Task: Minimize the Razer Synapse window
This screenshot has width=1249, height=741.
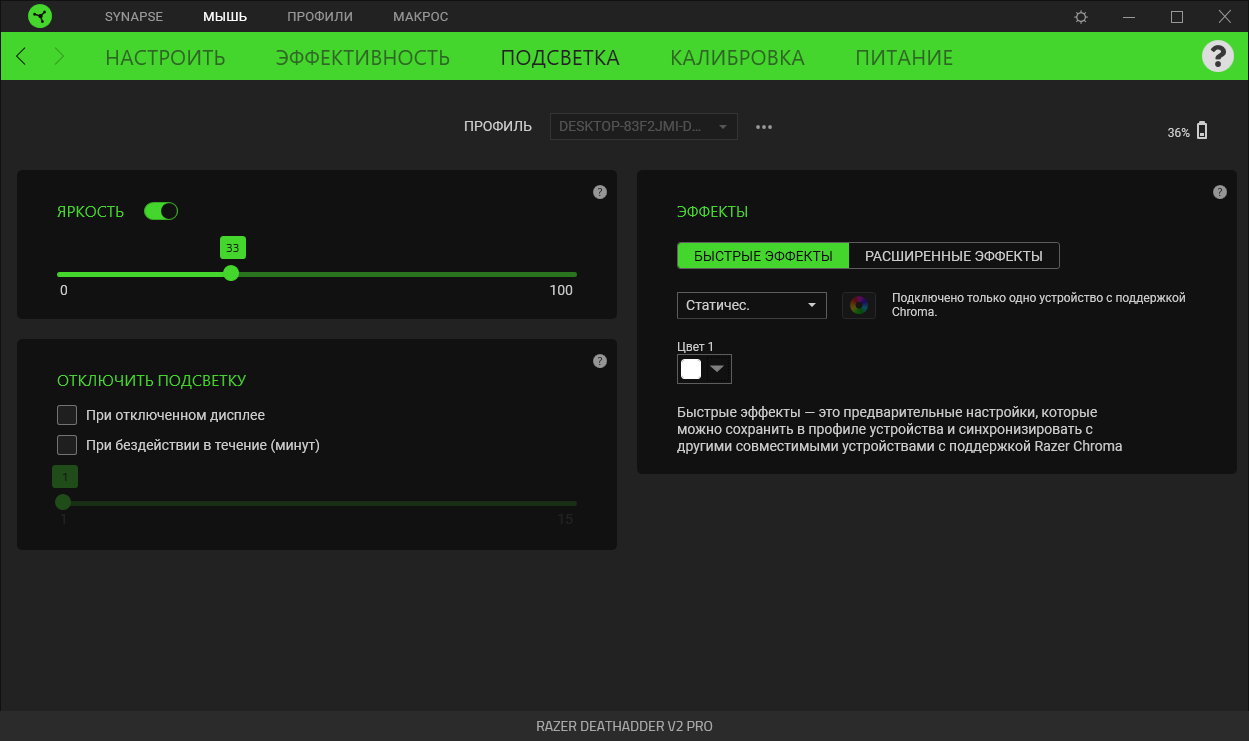Action: click(x=1129, y=17)
